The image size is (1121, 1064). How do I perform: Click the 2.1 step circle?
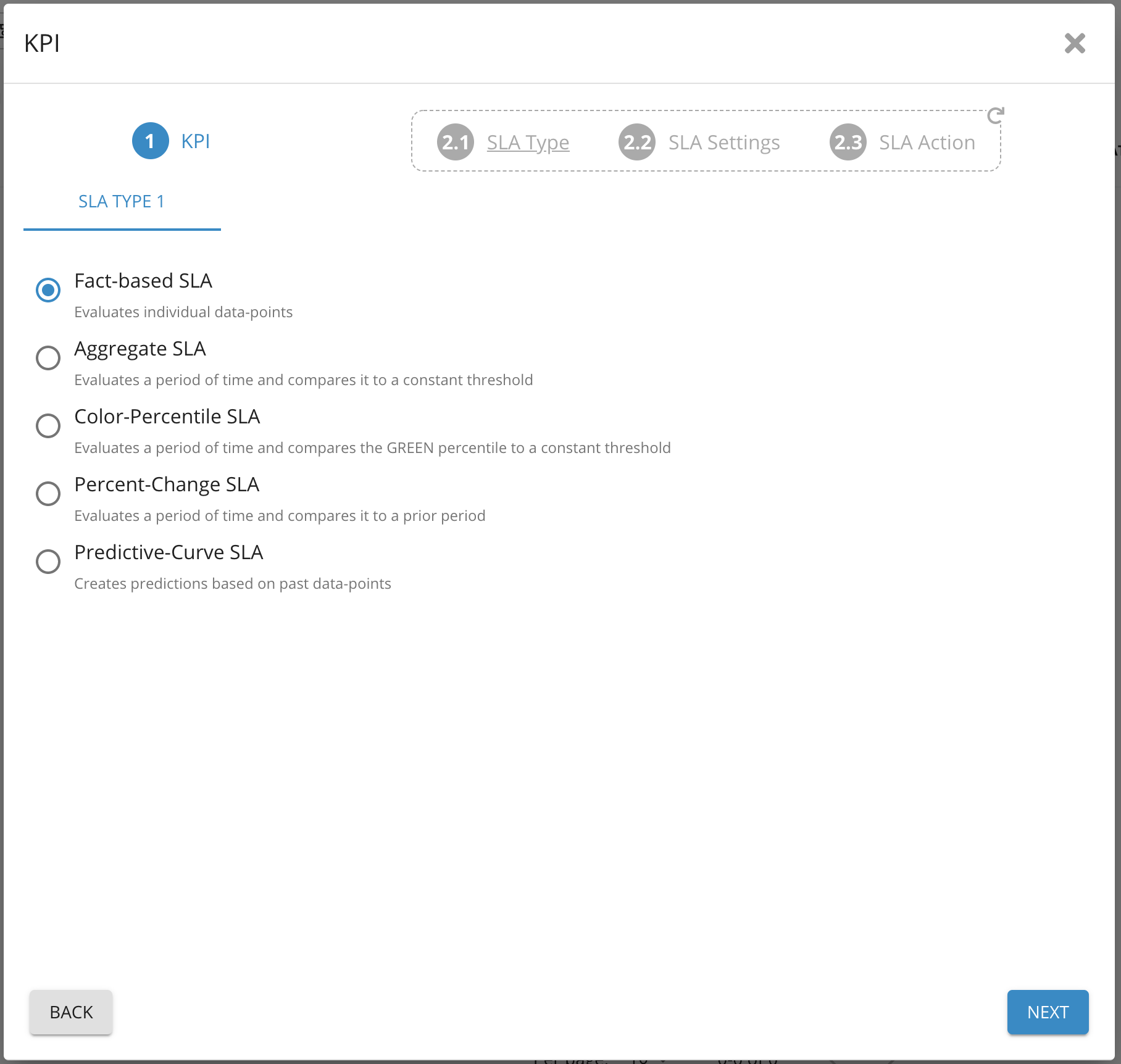pos(456,143)
